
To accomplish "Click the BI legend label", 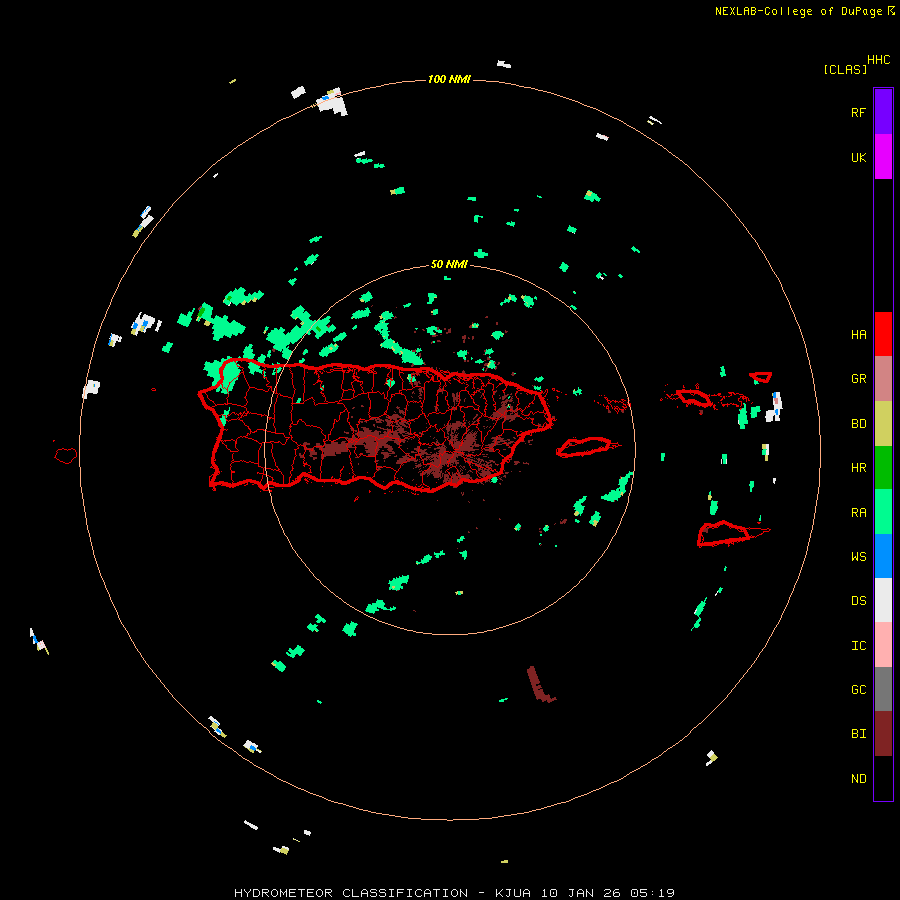I will (x=858, y=734).
